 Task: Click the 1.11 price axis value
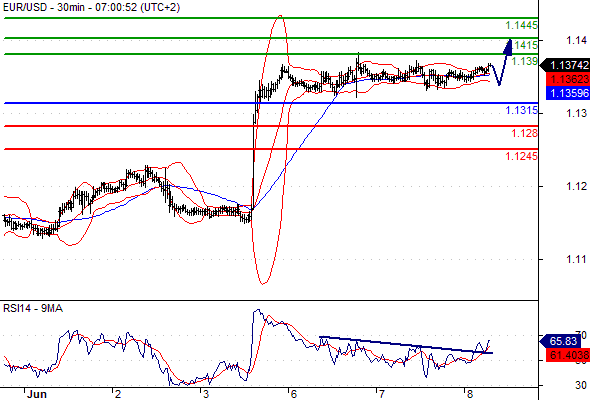point(577,259)
